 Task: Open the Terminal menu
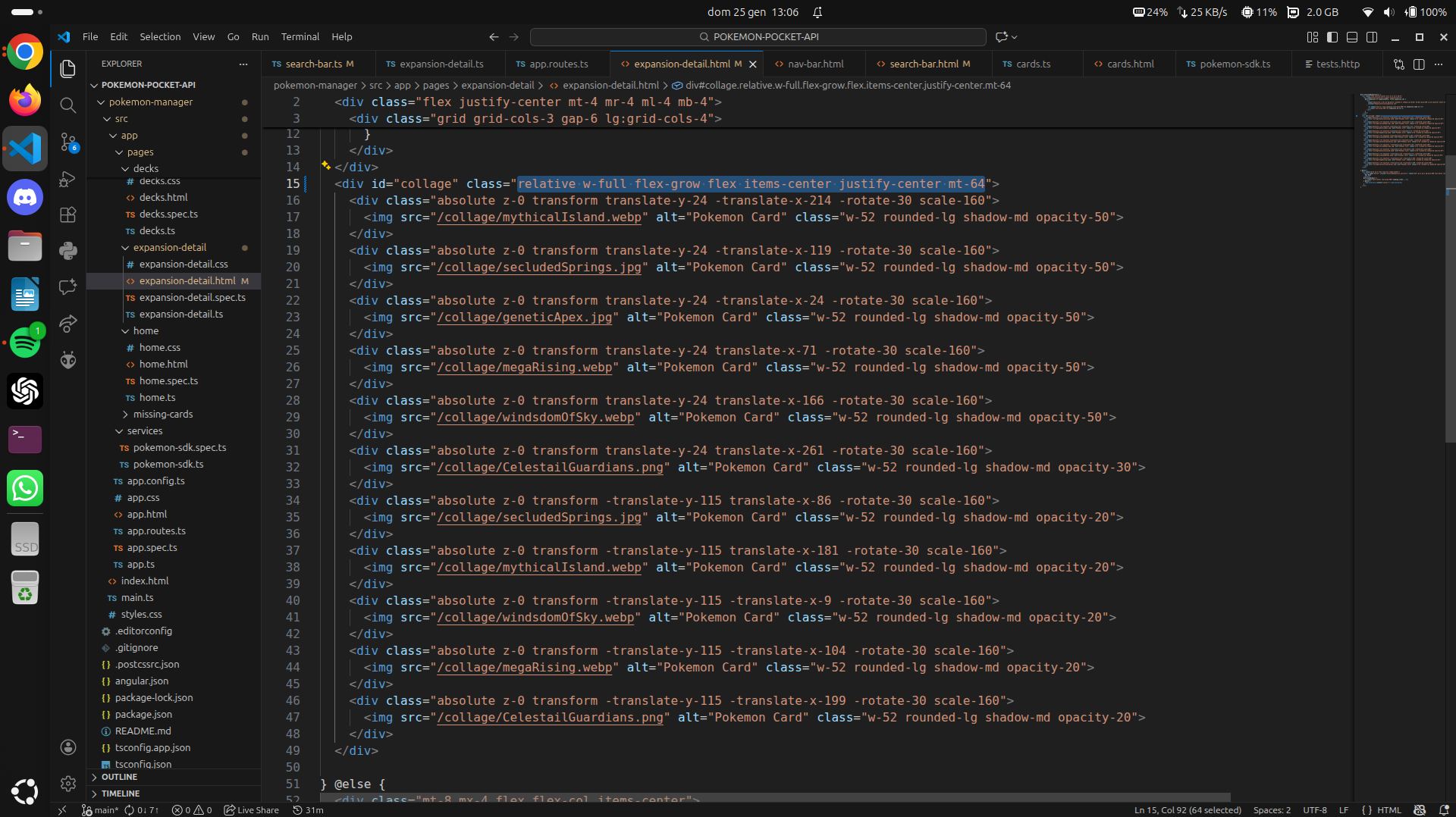300,37
